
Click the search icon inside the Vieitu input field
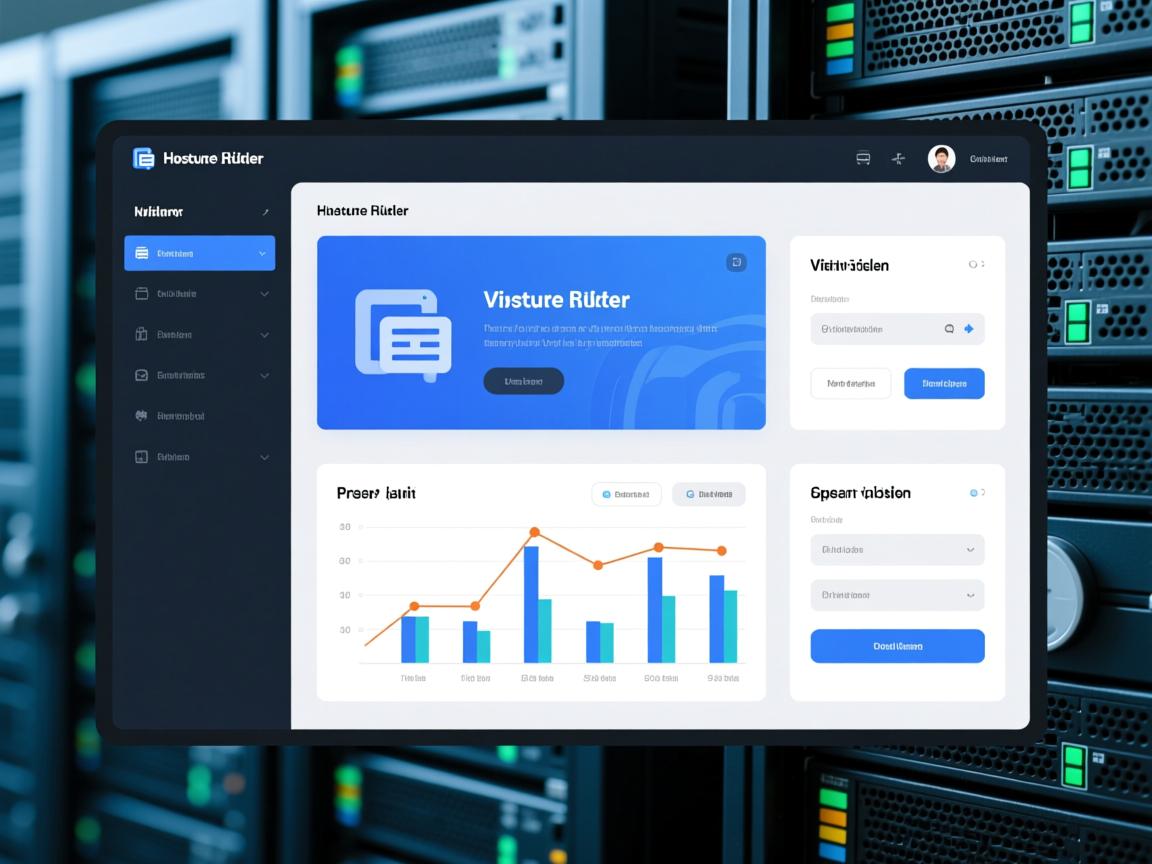[x=949, y=328]
